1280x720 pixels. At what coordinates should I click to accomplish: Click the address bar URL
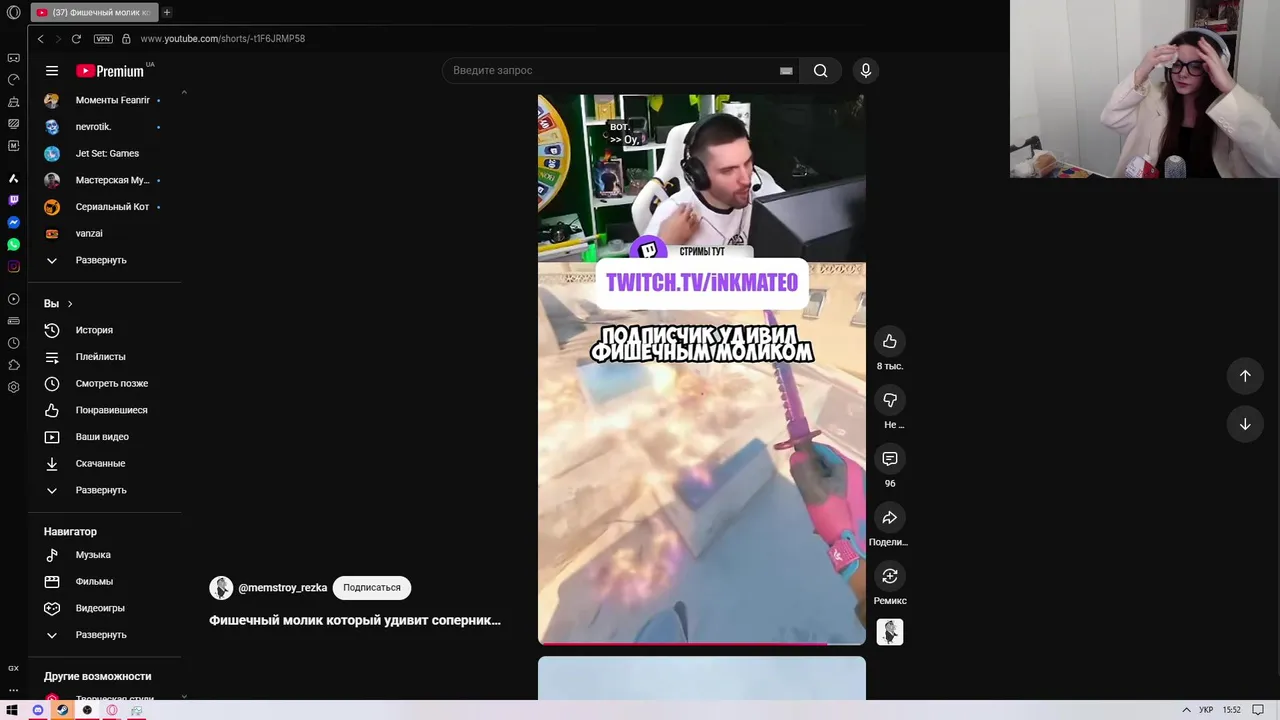click(x=223, y=39)
